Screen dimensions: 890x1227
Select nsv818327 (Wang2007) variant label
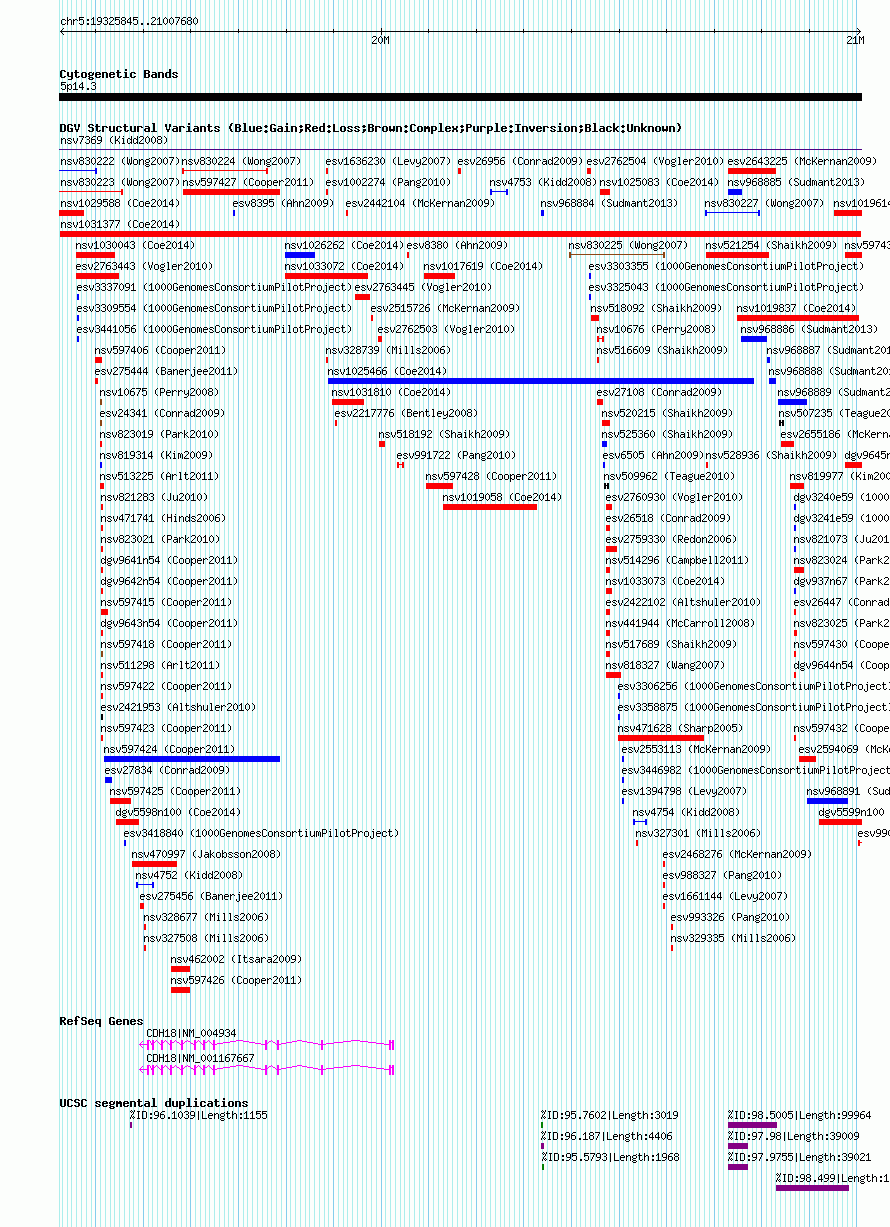tap(665, 665)
